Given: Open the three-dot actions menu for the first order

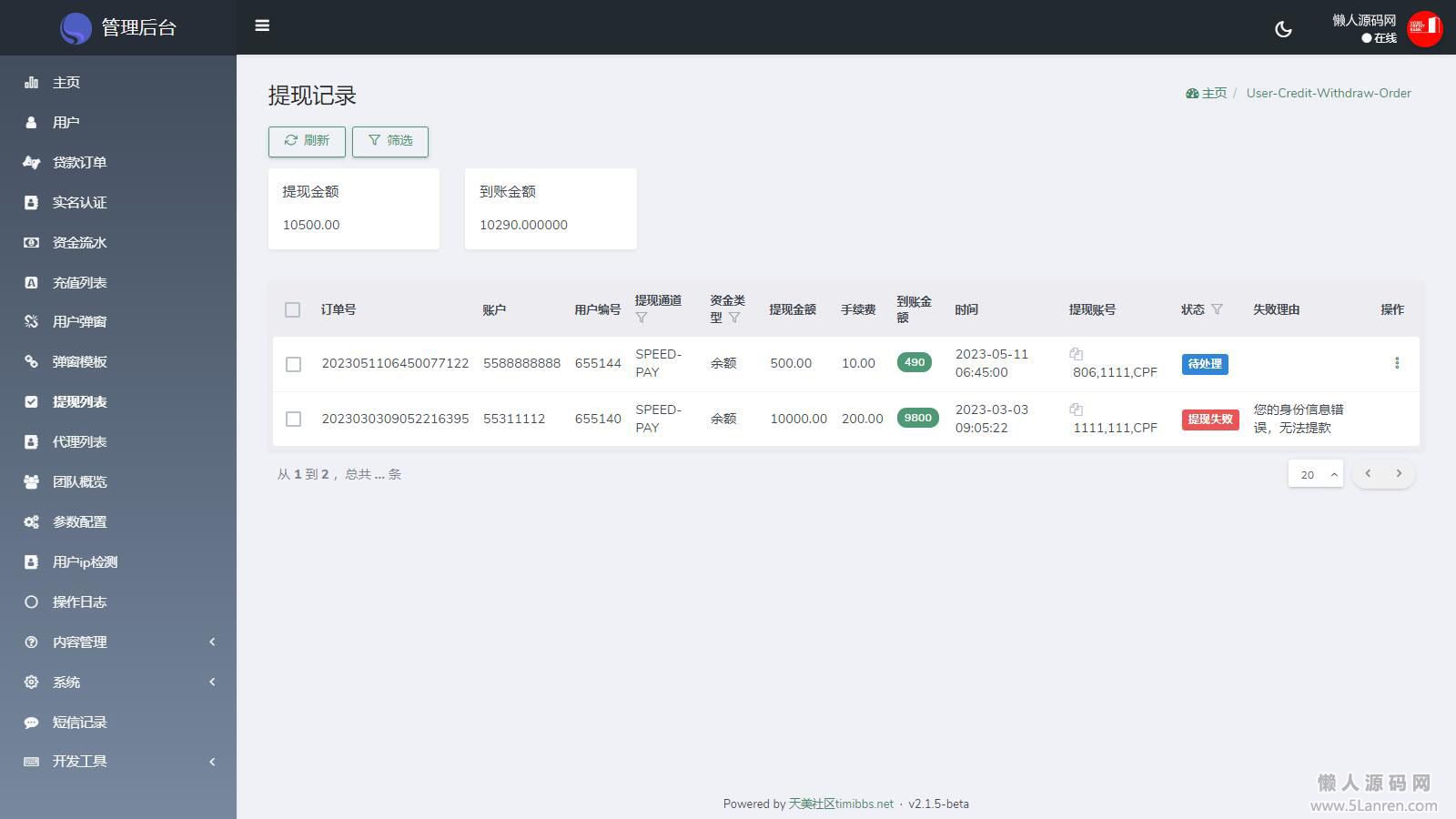Looking at the screenshot, I should (x=1397, y=363).
